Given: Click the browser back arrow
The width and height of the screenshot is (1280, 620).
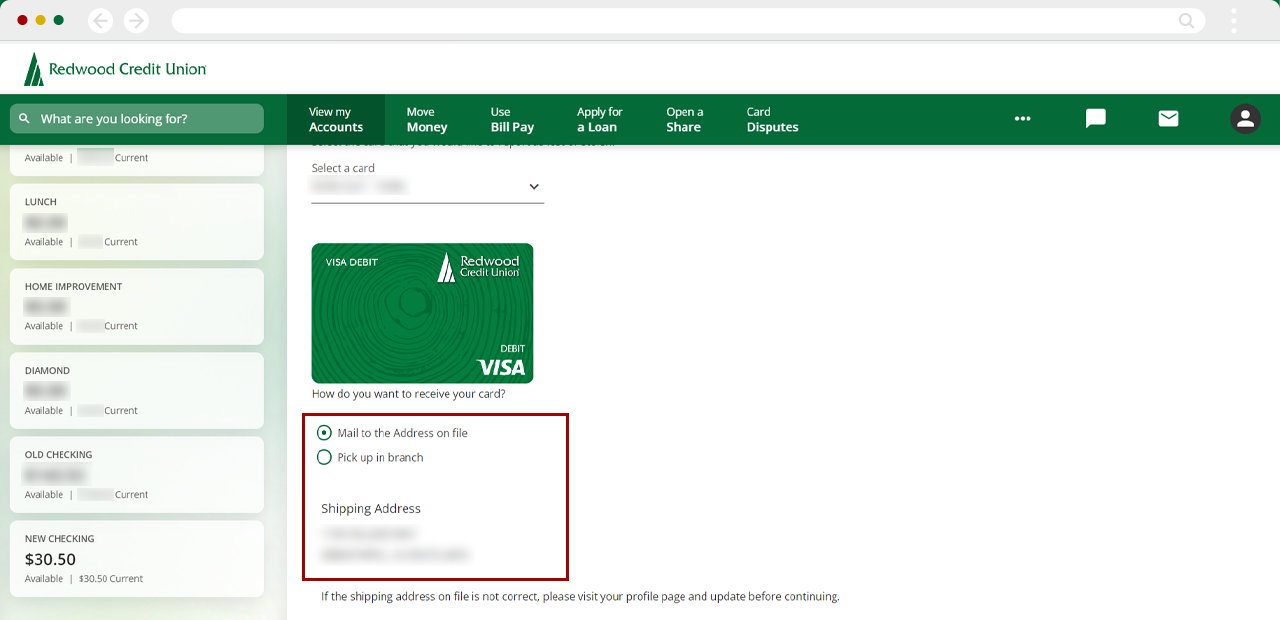Looking at the screenshot, I should (100, 20).
